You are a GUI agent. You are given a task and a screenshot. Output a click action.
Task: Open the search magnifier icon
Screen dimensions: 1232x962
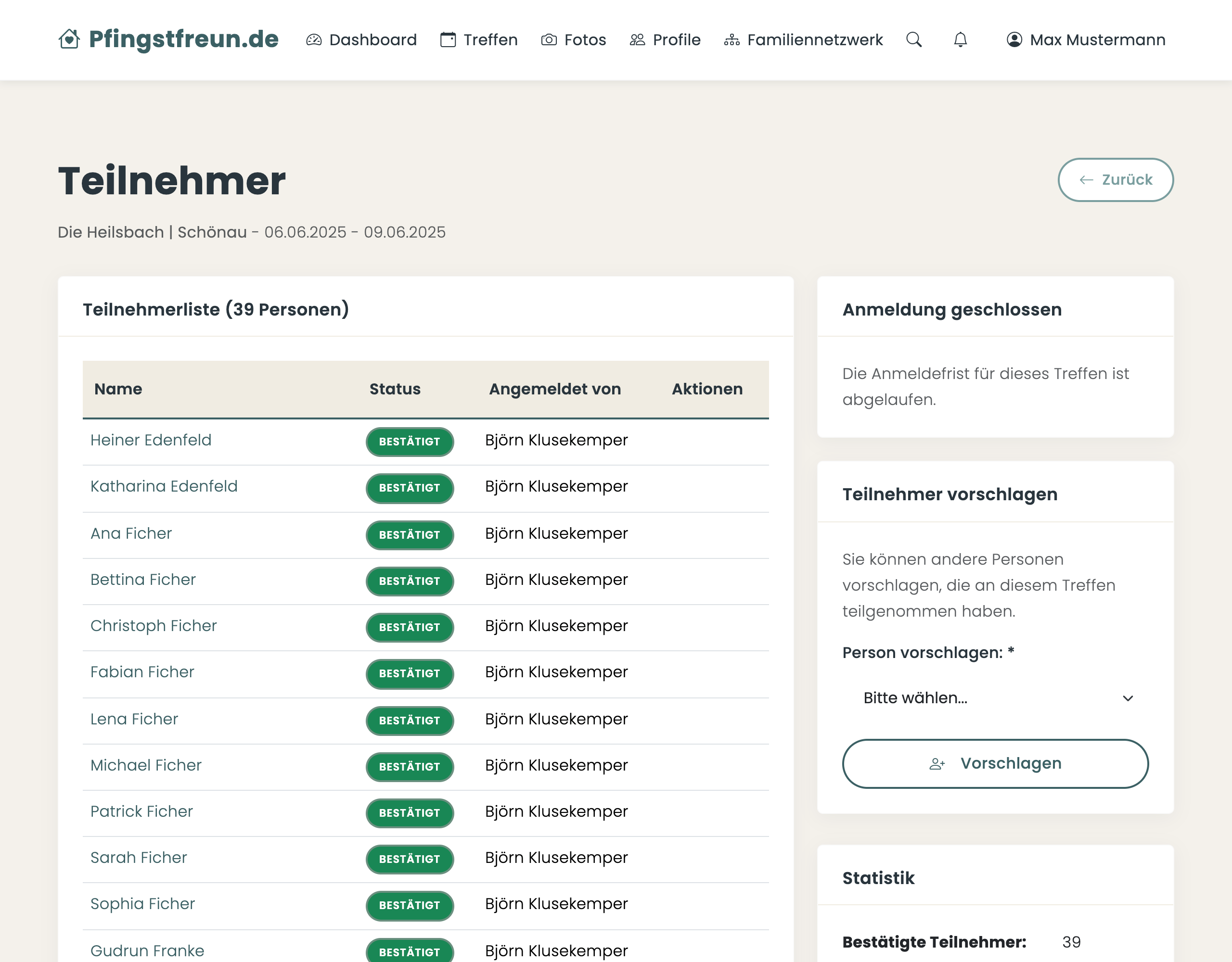914,39
